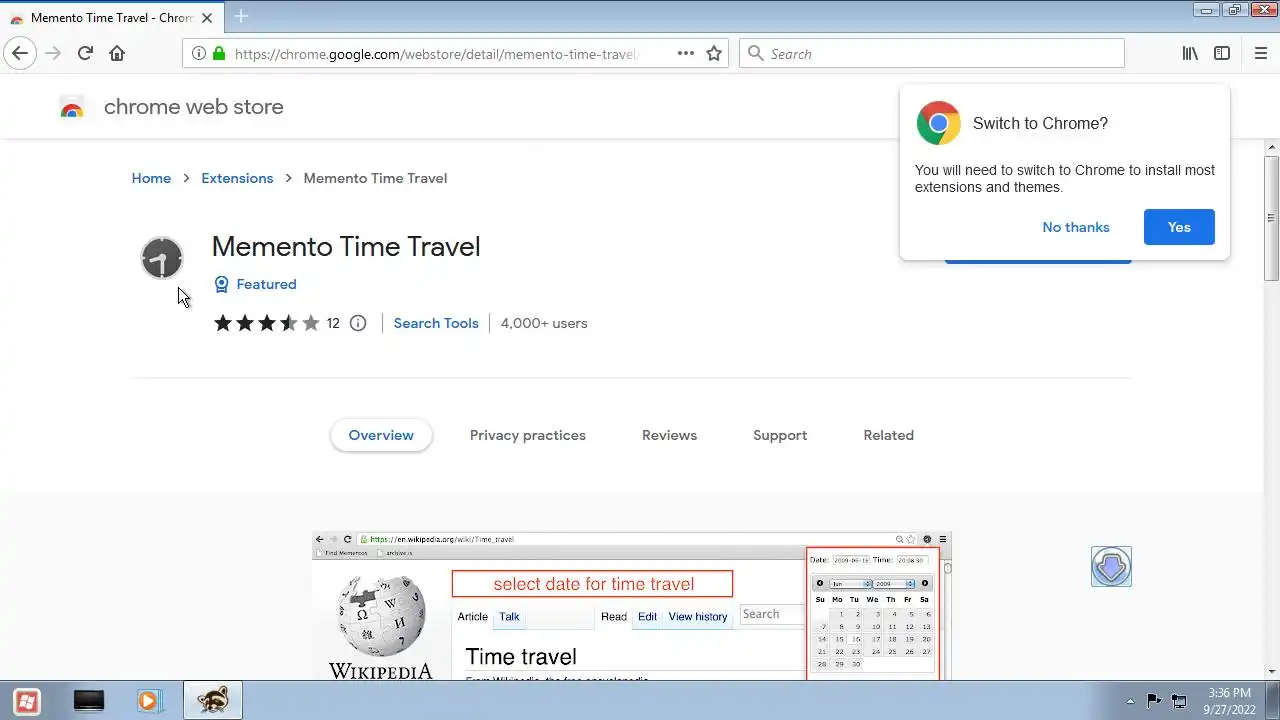Click the Chrome logo in popup
This screenshot has height=720, width=1280.
938,123
